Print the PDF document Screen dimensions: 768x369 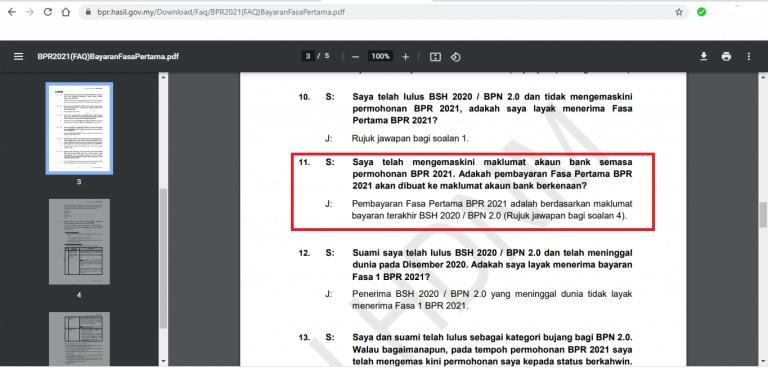726,56
